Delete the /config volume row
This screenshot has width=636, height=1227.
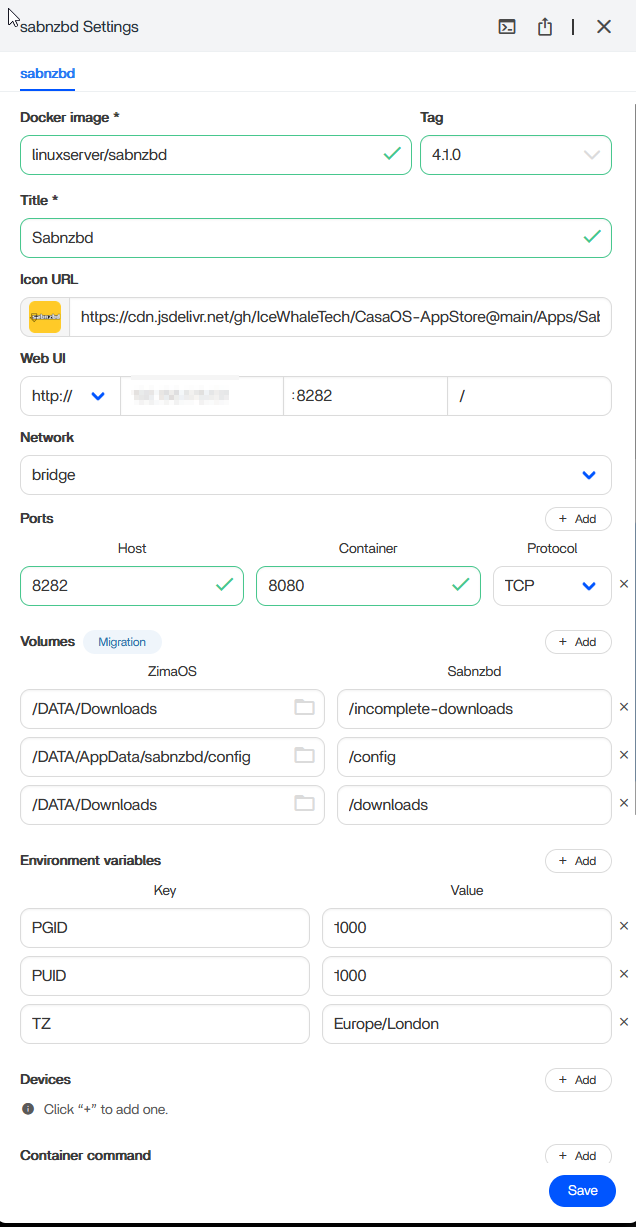click(x=624, y=755)
